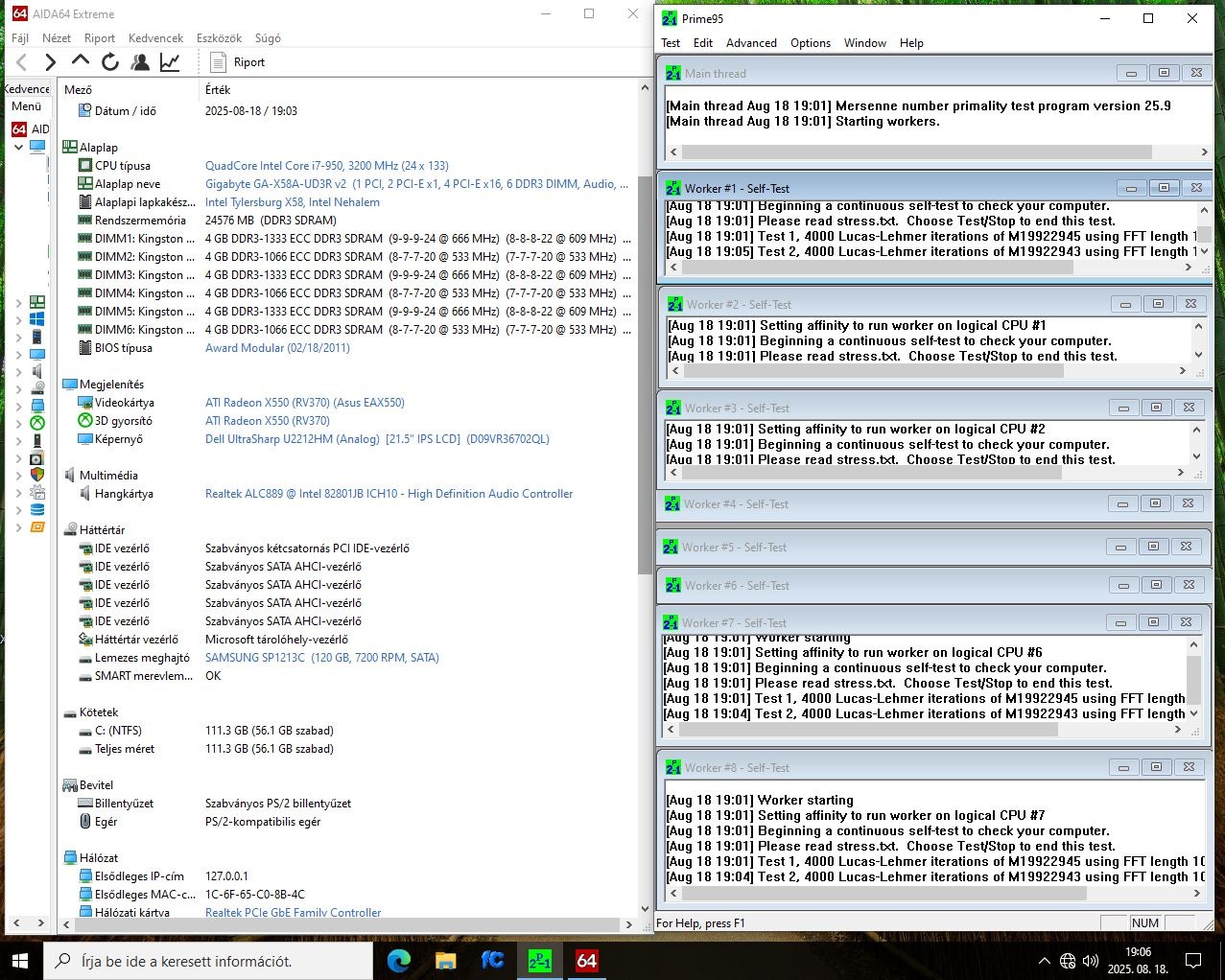This screenshot has height=980, width=1225.
Task: Open QuadCore Intel Core i7-950 link
Action: coord(327,166)
